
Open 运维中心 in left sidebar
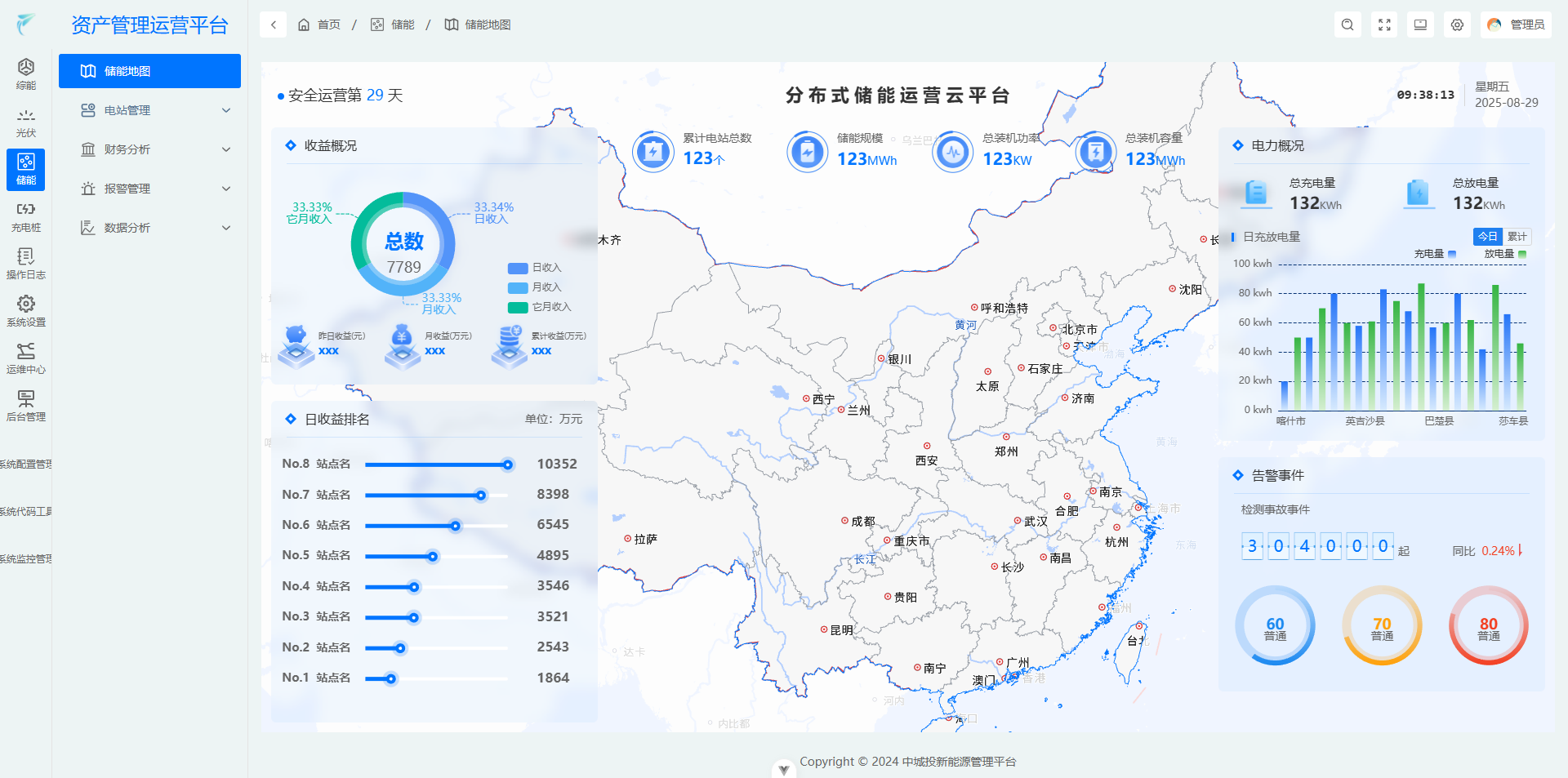click(26, 359)
